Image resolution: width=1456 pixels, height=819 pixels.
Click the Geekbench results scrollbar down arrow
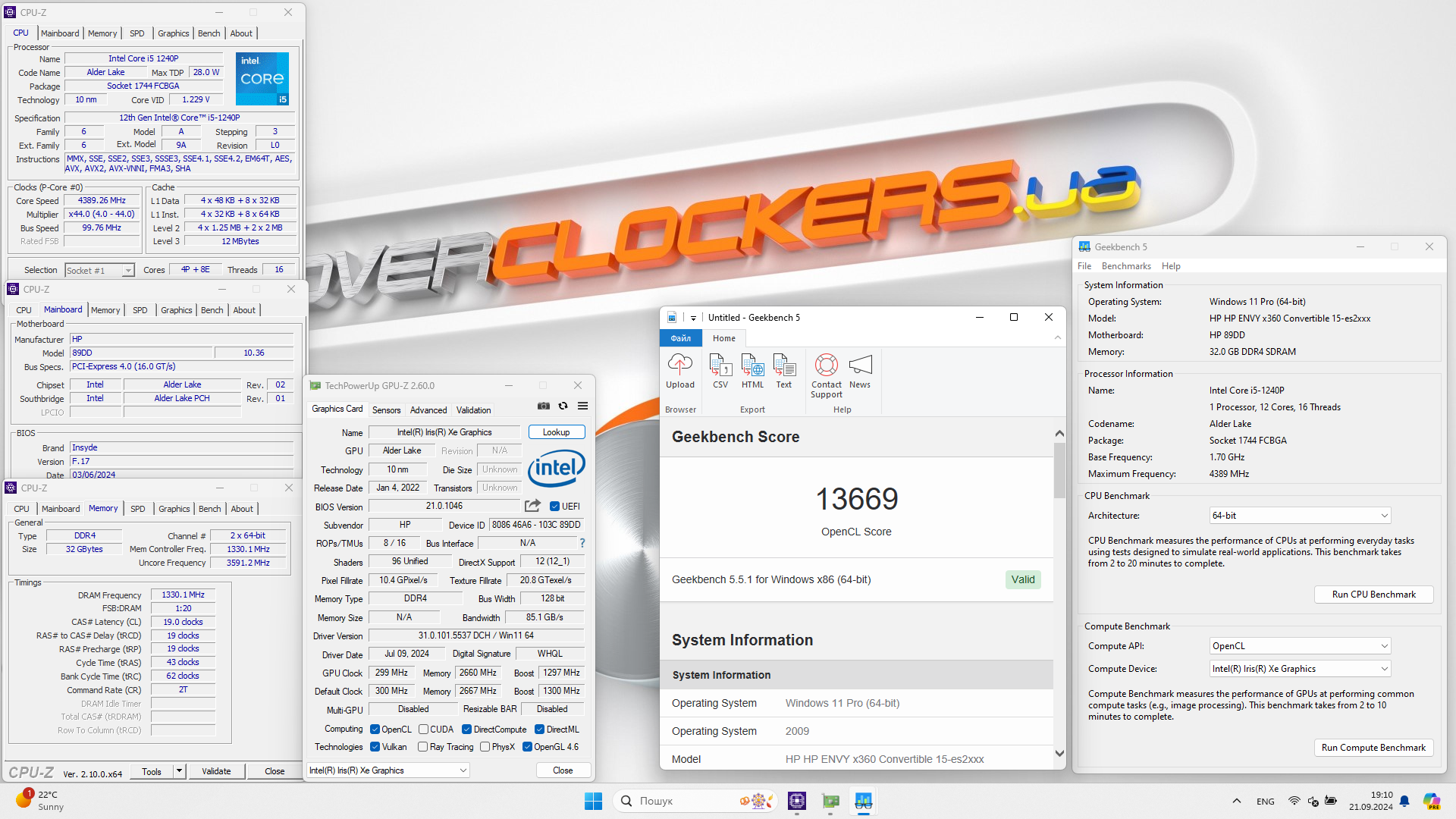(1059, 754)
